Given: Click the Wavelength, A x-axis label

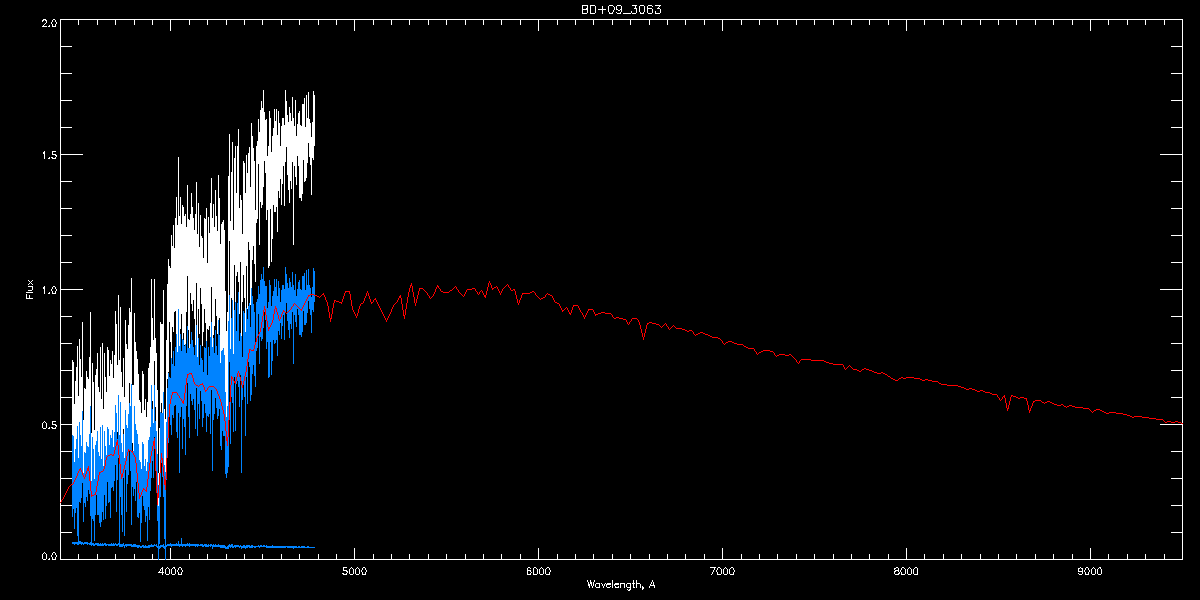Looking at the screenshot, I should coord(621,585).
